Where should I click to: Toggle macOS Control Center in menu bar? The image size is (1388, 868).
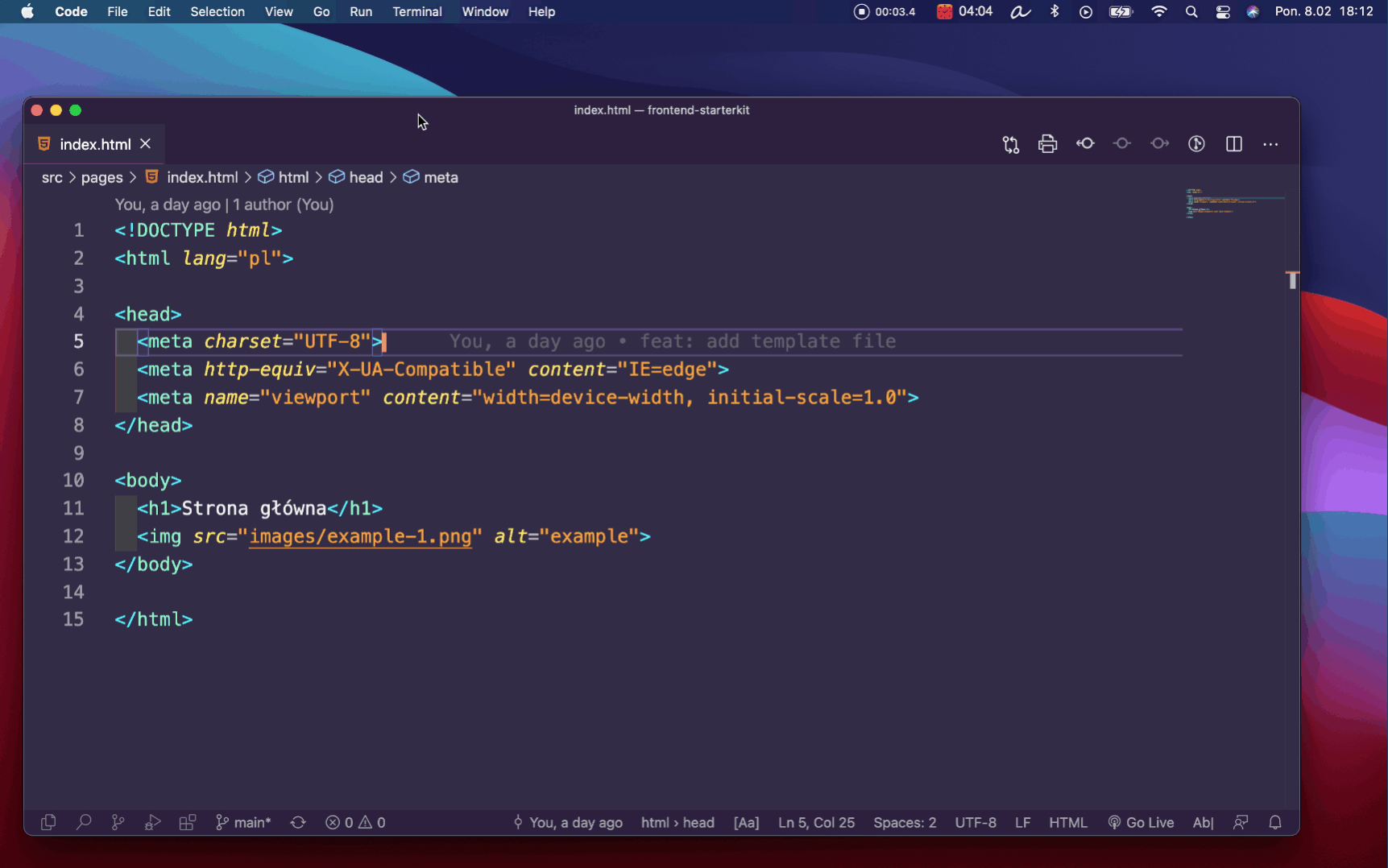tap(1222, 12)
